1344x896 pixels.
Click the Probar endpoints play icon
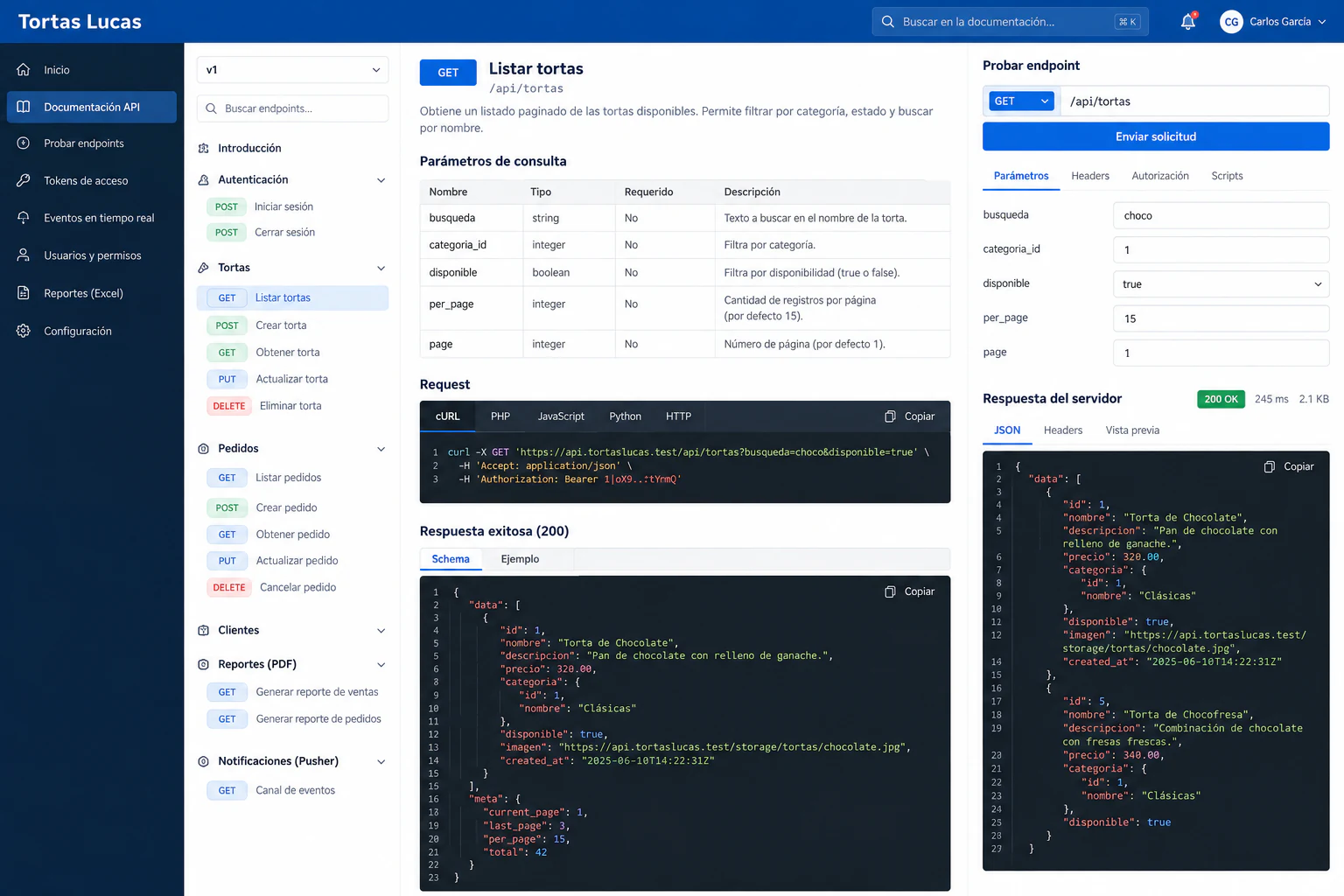(x=24, y=143)
